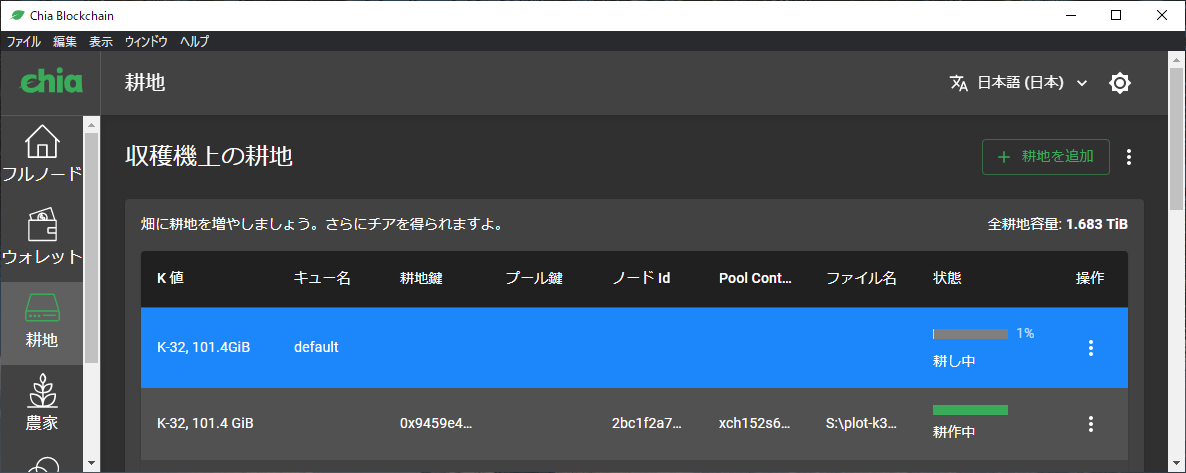Viewport: 1186px width, 473px height.
Task: Click the green 耕作中 progress bar
Action: [970, 409]
